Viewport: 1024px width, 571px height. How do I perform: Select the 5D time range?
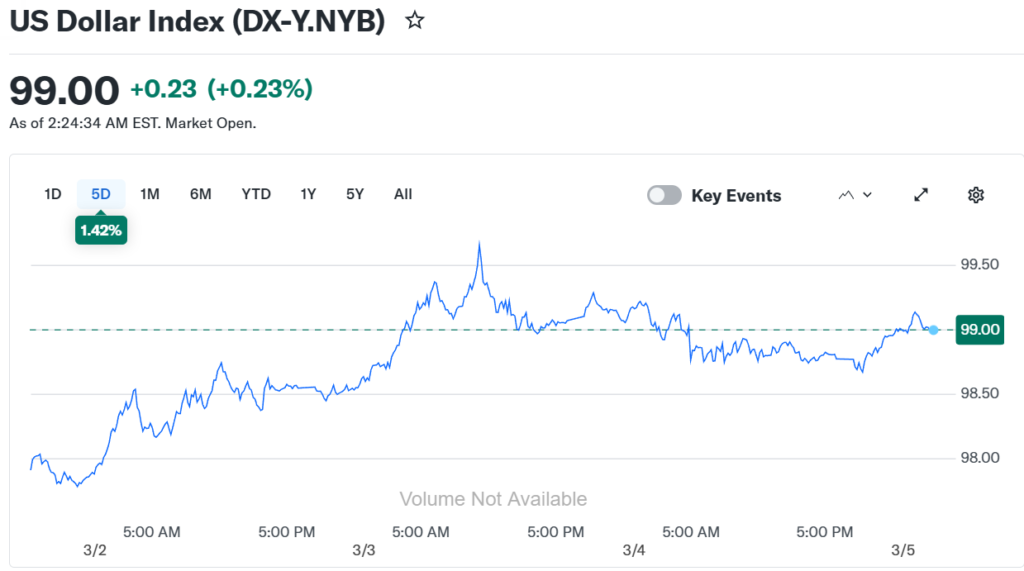coord(101,194)
